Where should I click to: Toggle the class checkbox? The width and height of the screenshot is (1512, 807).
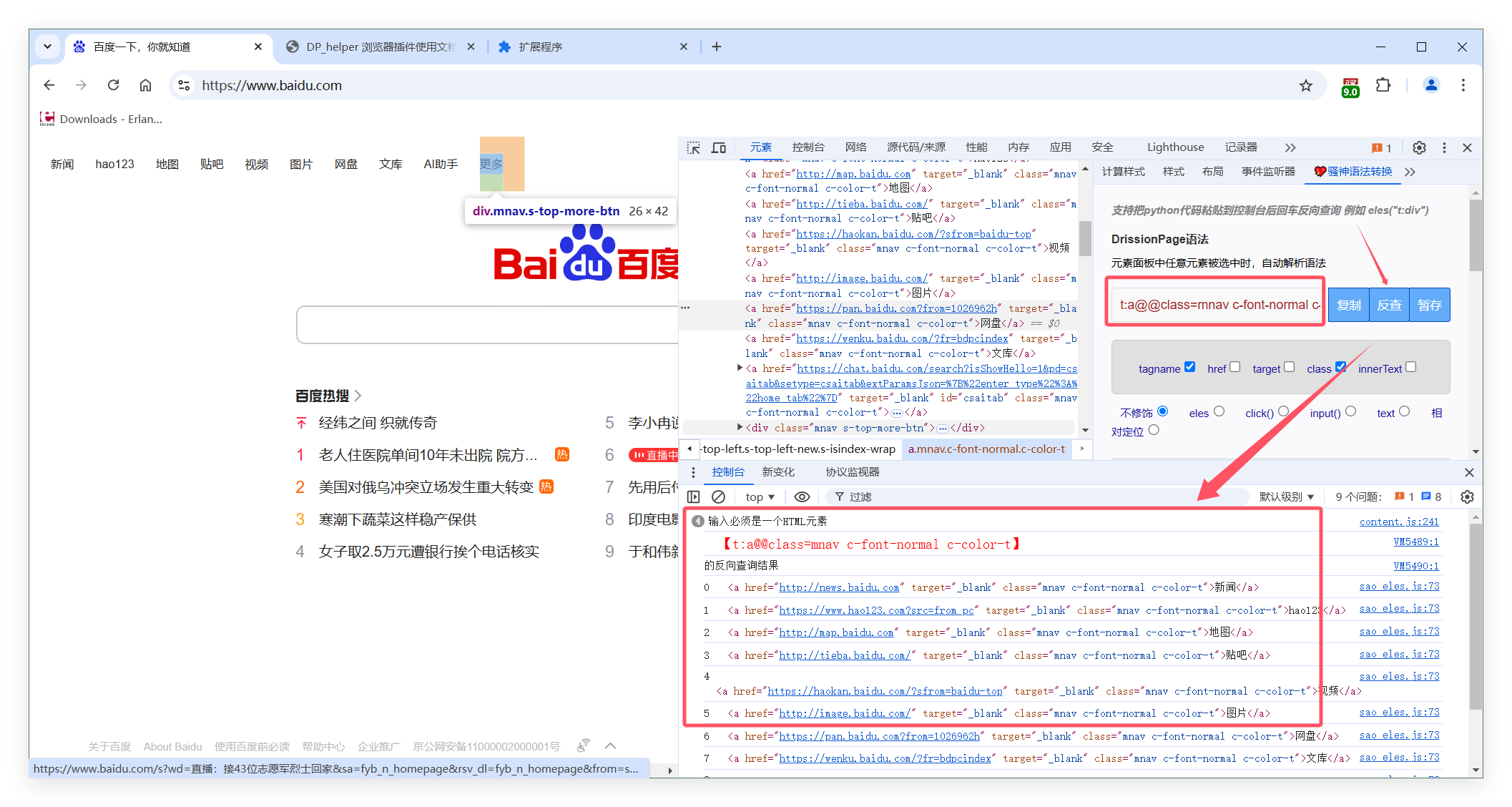[x=1340, y=367]
